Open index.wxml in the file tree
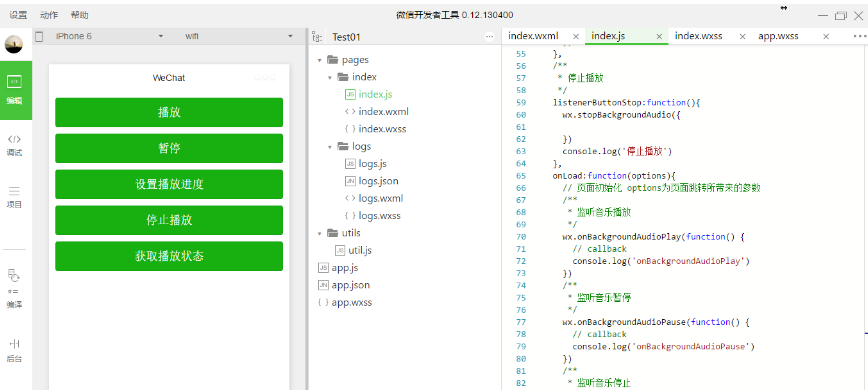 click(x=383, y=112)
